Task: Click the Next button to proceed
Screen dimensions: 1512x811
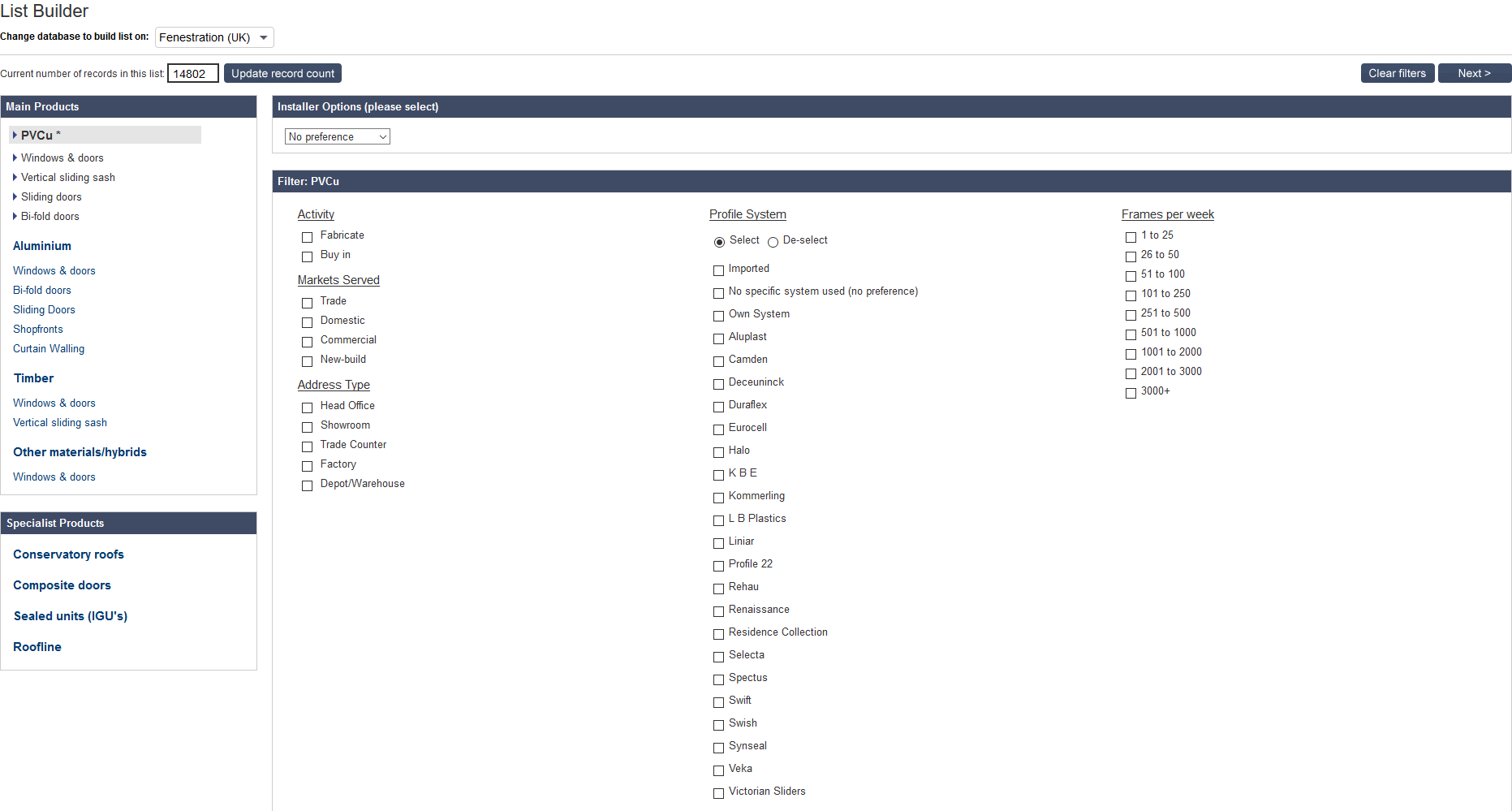Action: [x=1474, y=72]
